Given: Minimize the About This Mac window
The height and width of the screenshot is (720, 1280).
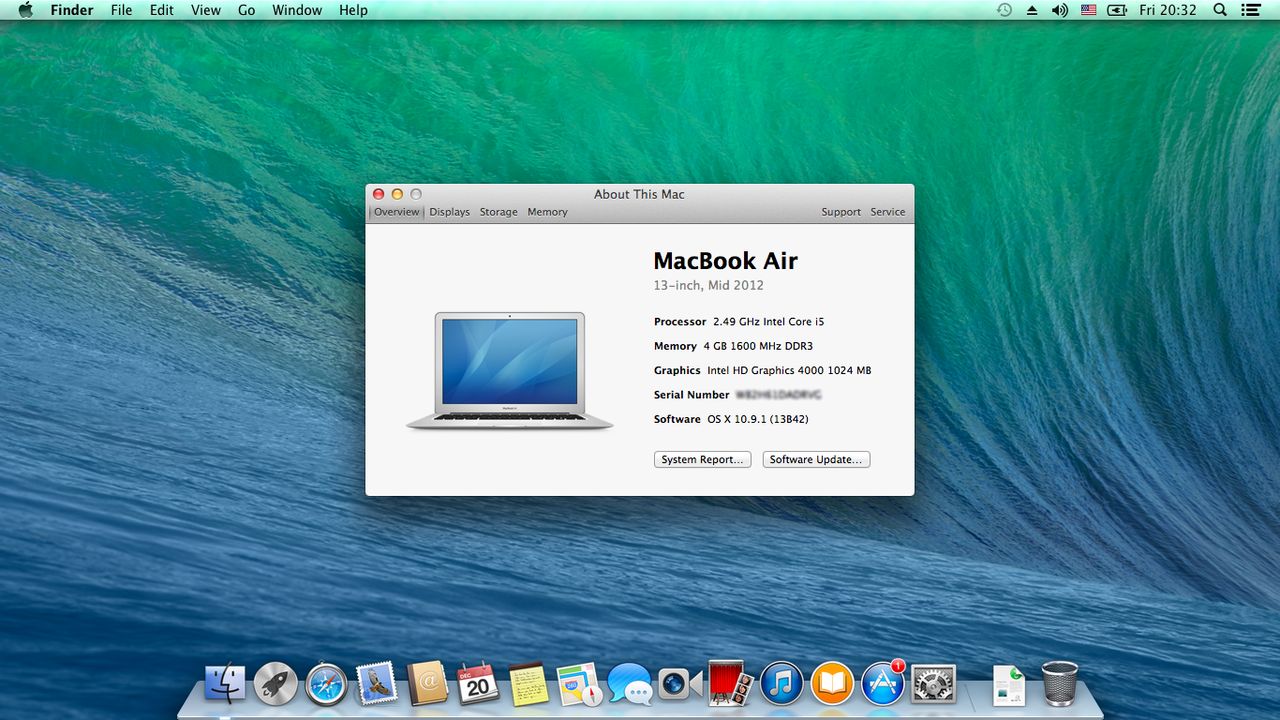Looking at the screenshot, I should pyautogui.click(x=397, y=194).
